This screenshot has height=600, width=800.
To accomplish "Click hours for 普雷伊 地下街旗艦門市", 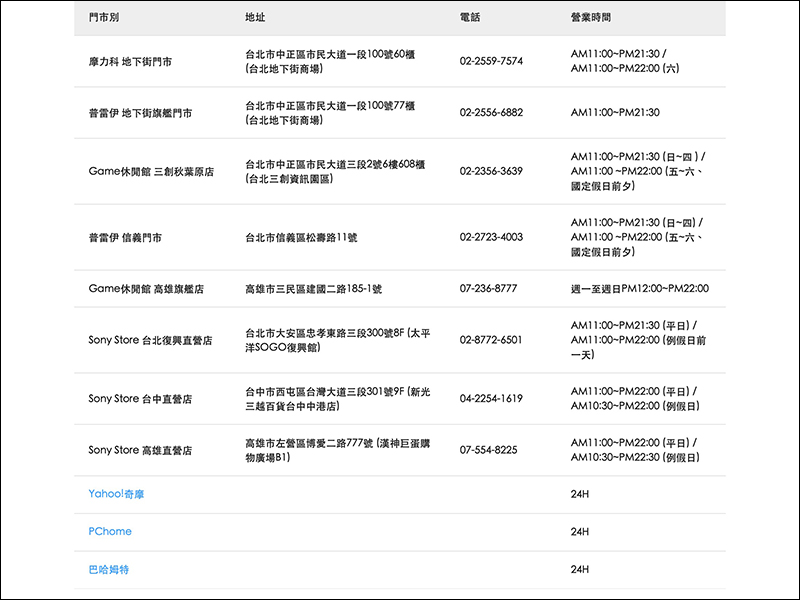I will (615, 113).
